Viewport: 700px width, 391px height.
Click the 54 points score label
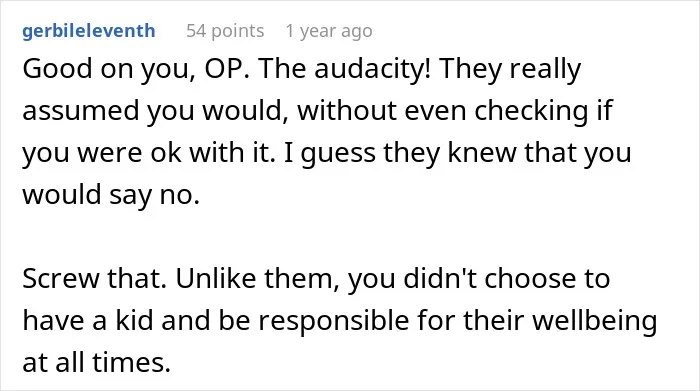pyautogui.click(x=225, y=31)
